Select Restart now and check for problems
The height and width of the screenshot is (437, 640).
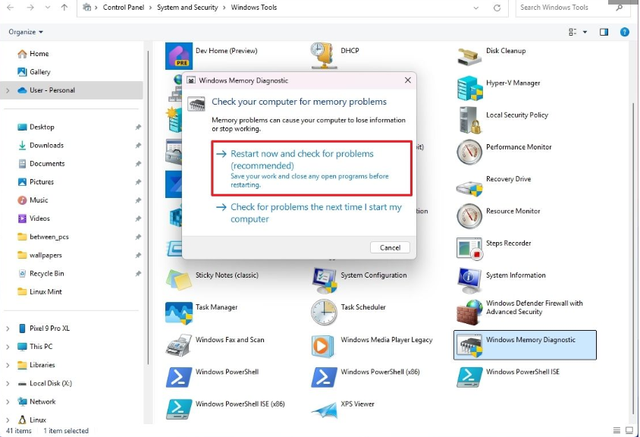pyautogui.click(x=311, y=168)
